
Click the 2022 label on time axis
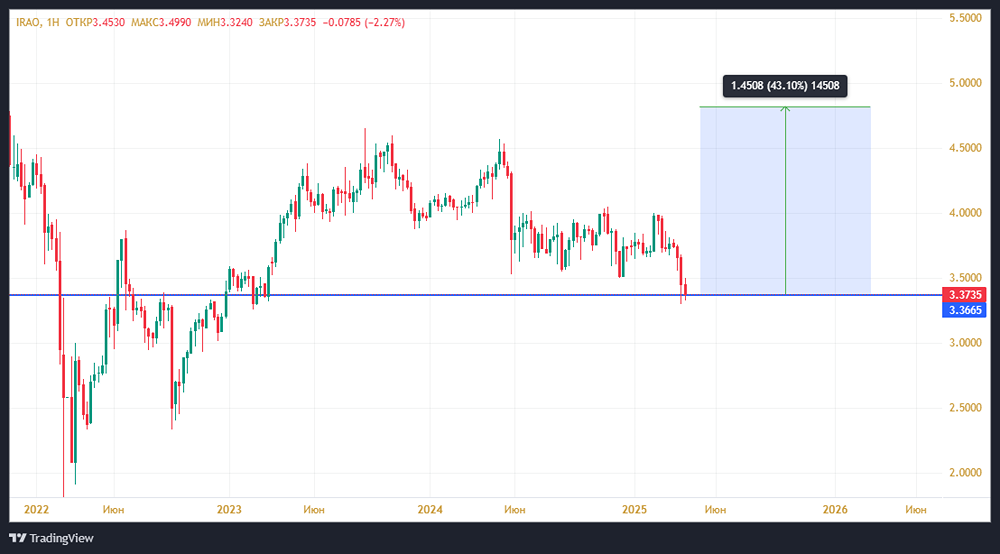(x=36, y=510)
